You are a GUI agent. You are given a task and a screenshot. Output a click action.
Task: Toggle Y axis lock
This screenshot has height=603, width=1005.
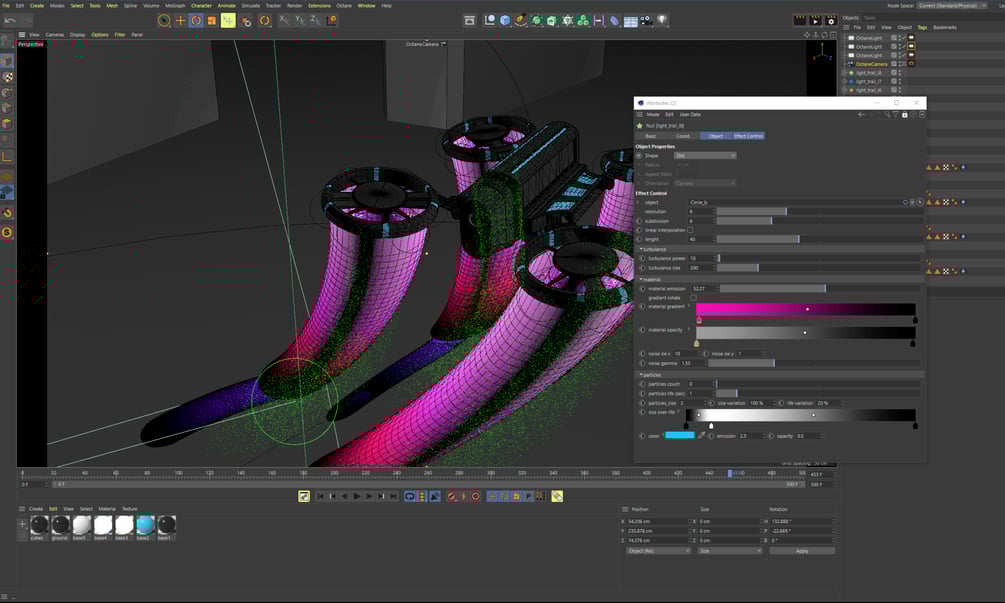(300, 21)
